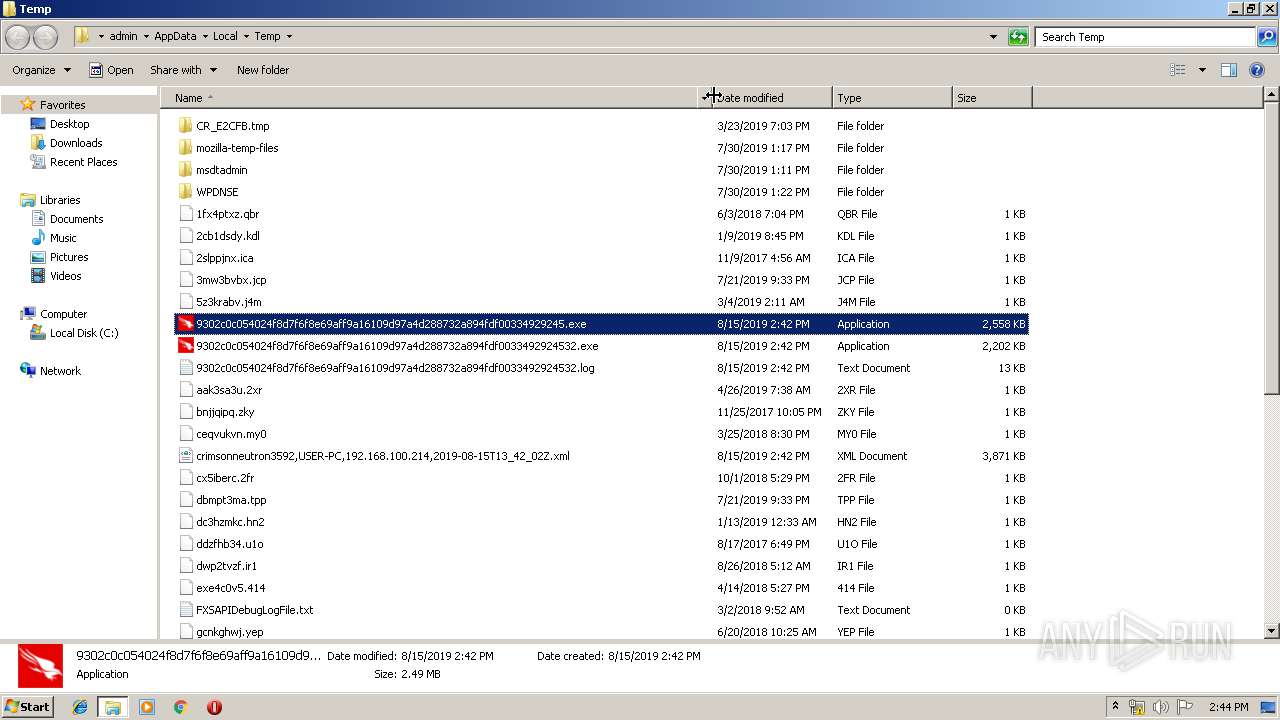Refresh the Temp folder view

1018,37
